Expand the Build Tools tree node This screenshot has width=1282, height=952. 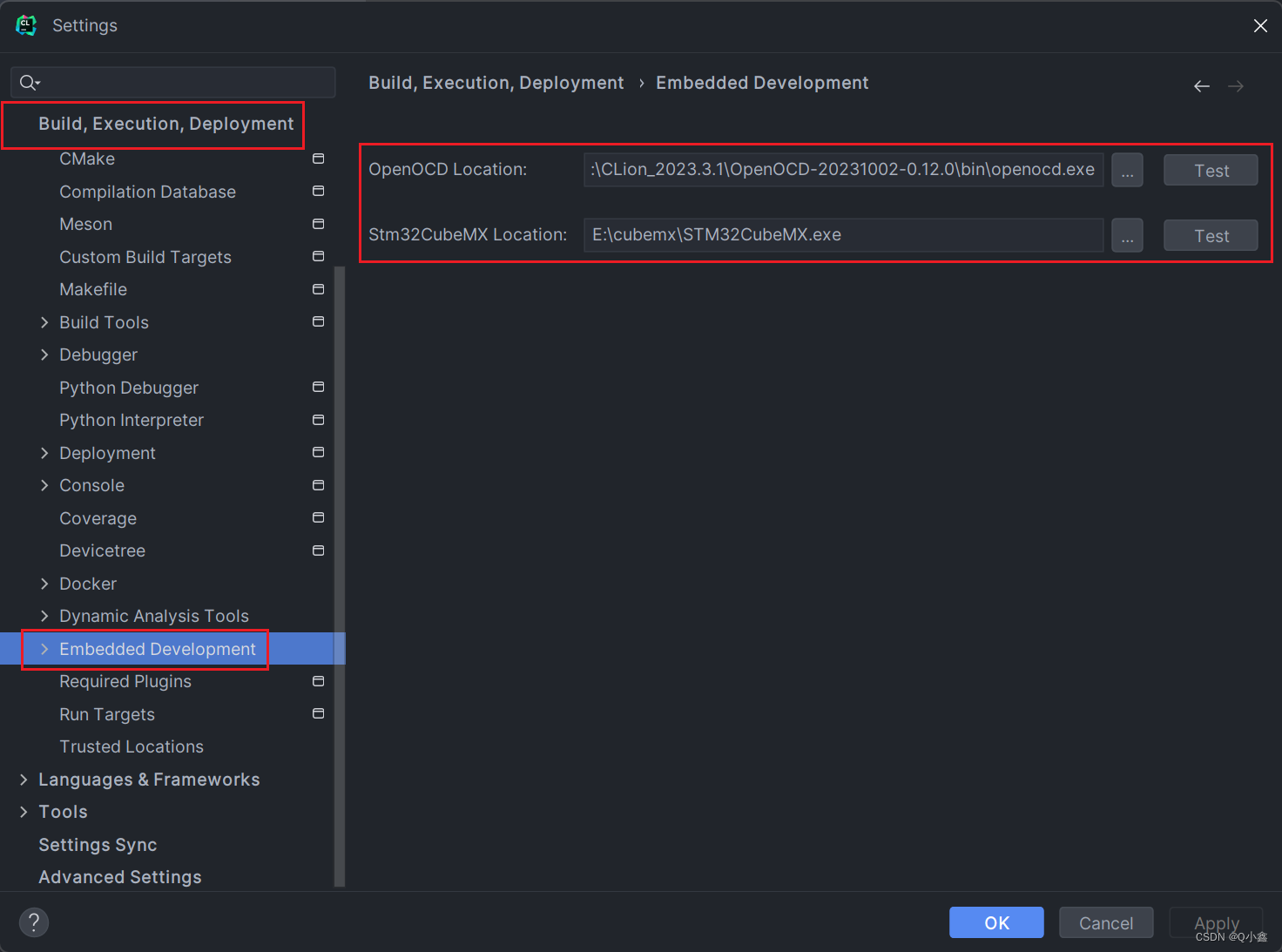coord(44,322)
